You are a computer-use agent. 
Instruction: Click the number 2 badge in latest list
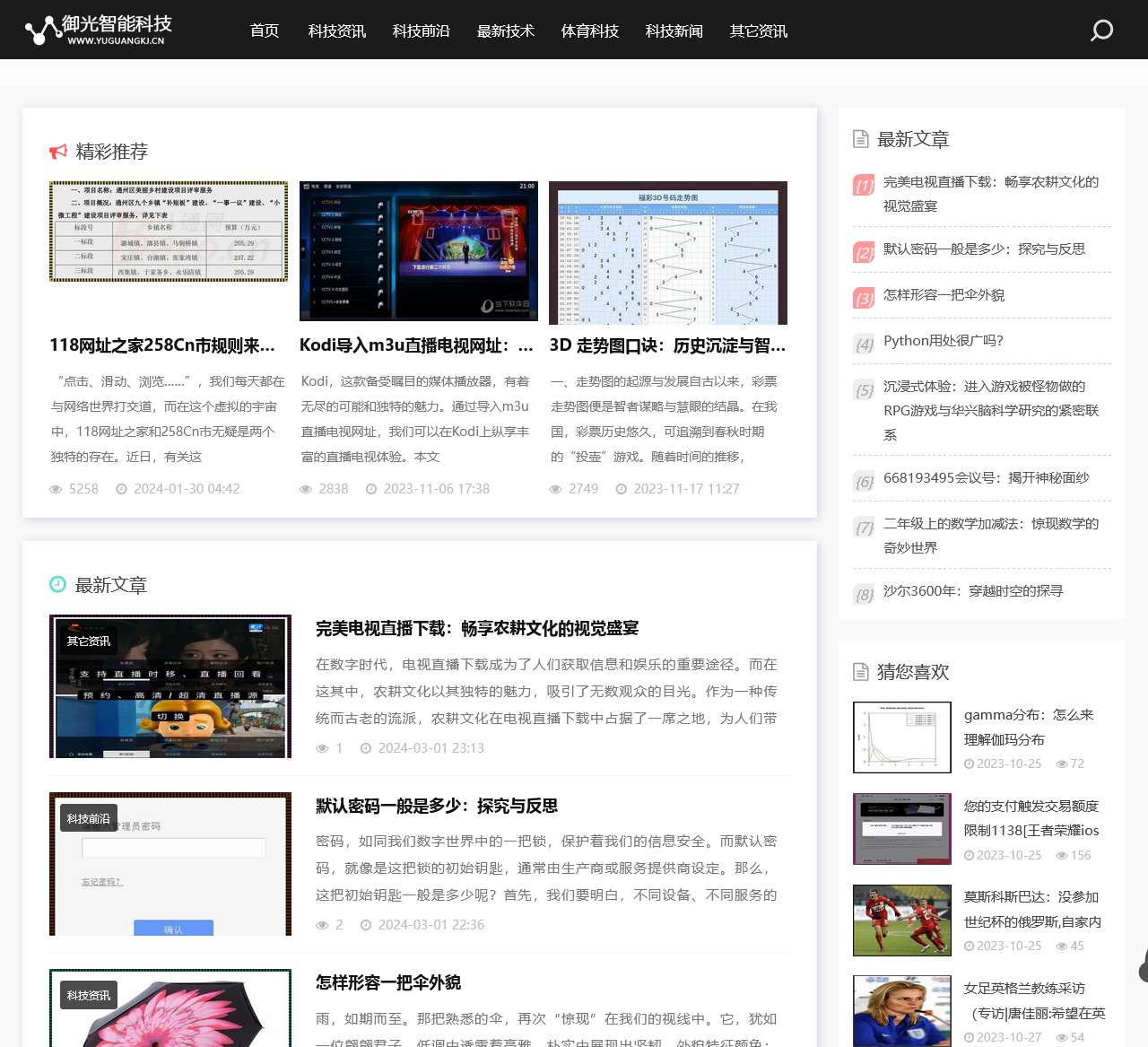coord(864,252)
